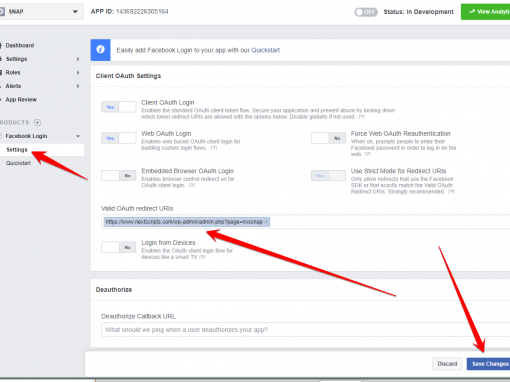510x382 pixels.
Task: Open the SNAP app selector dropdown
Action: coord(41,12)
